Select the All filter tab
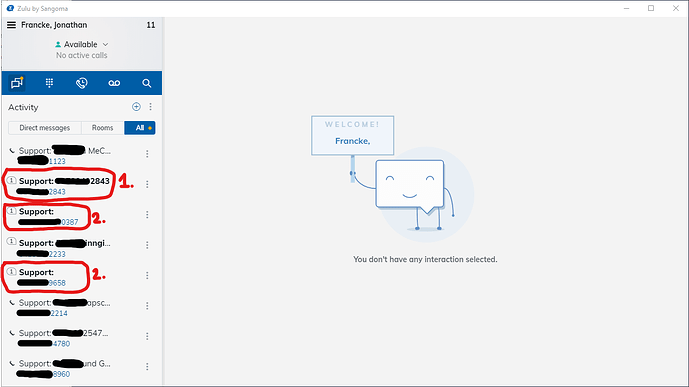689x387 pixels. point(140,128)
